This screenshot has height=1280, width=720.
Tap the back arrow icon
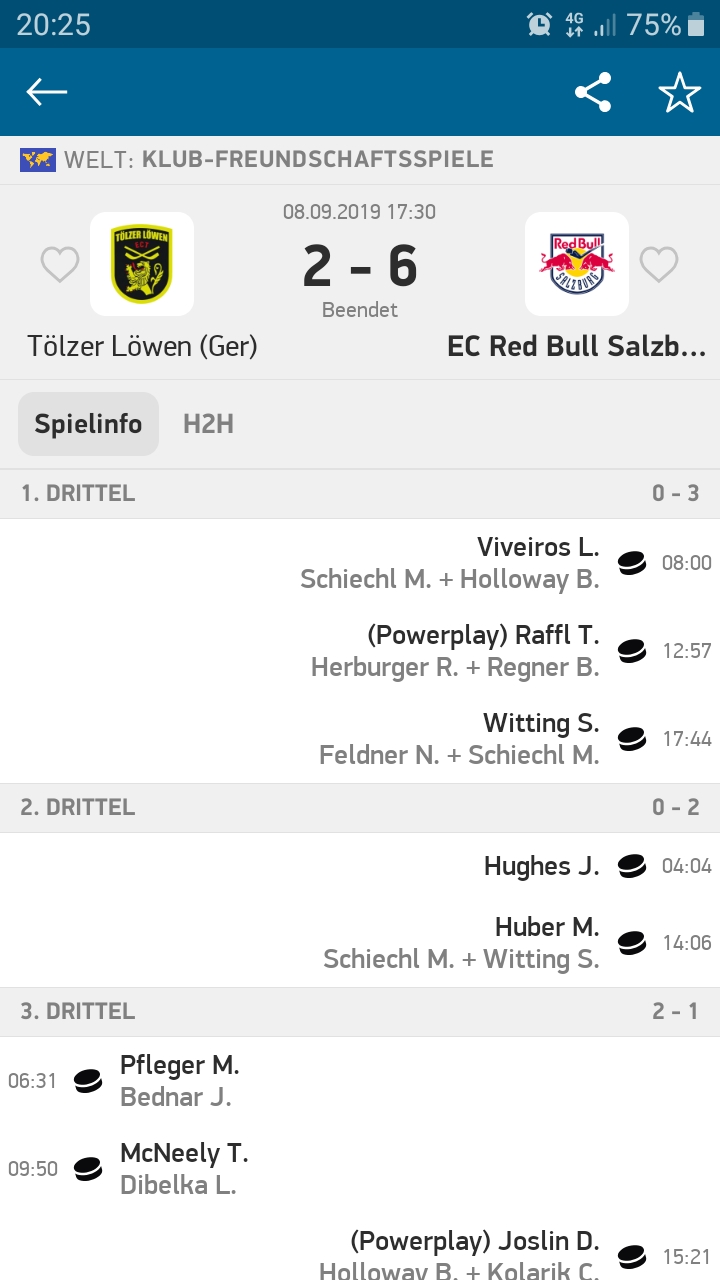pos(47,93)
